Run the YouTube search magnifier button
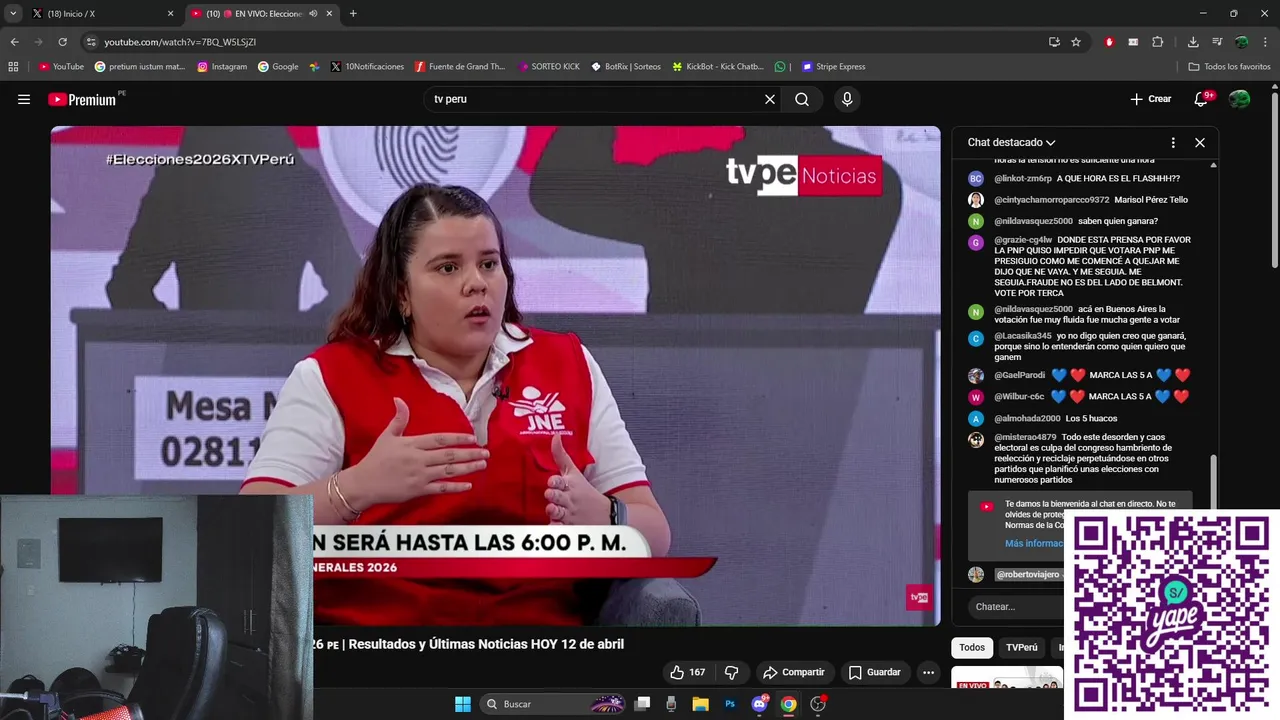1280x720 pixels. [802, 99]
